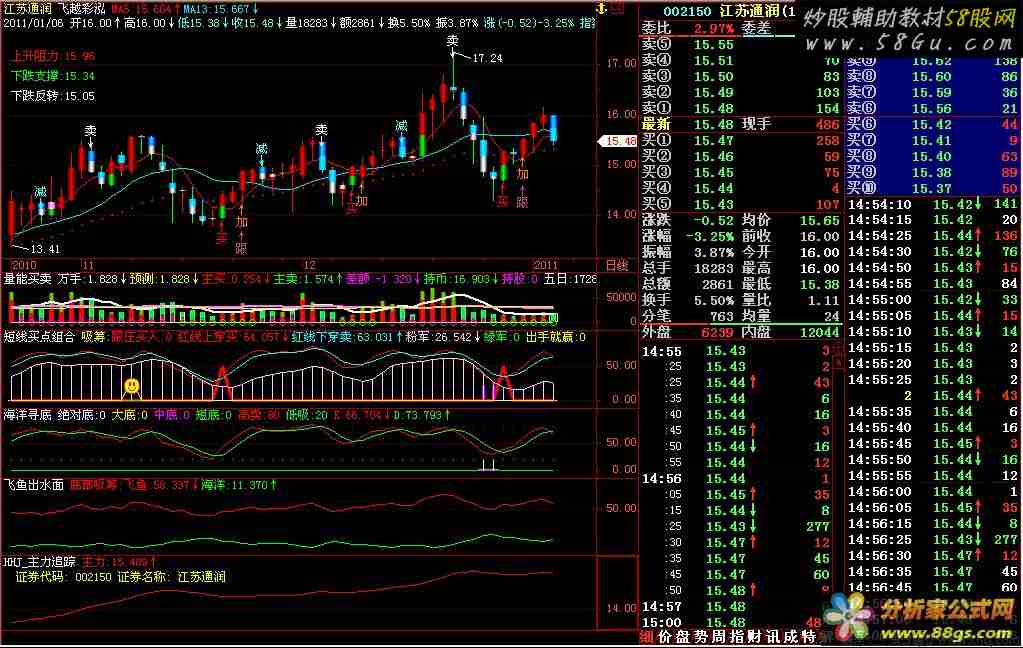Switch to the 财 tab
This screenshot has width=1023, height=648.
tap(755, 637)
